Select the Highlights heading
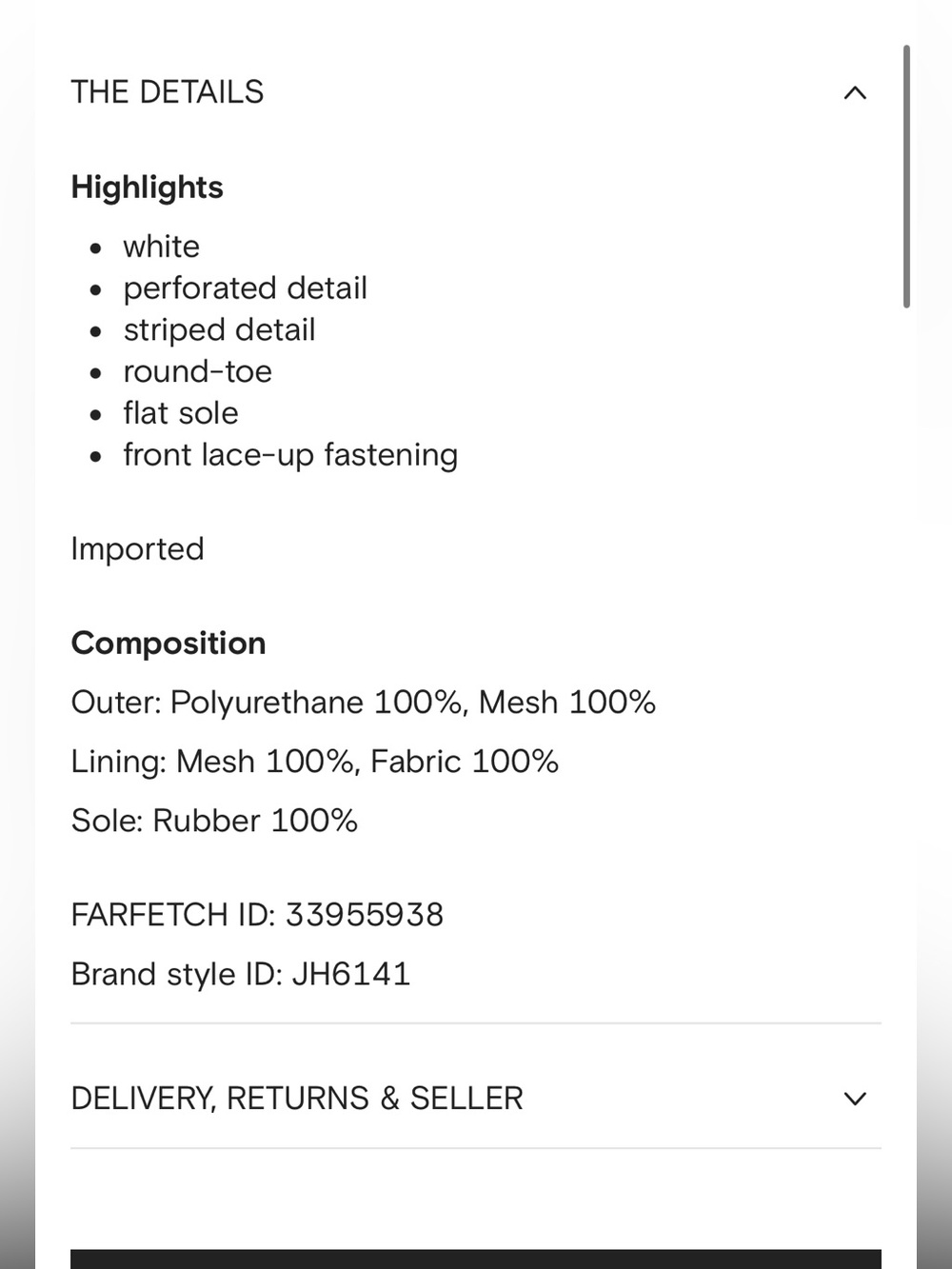The height and width of the screenshot is (1269, 952). (148, 188)
